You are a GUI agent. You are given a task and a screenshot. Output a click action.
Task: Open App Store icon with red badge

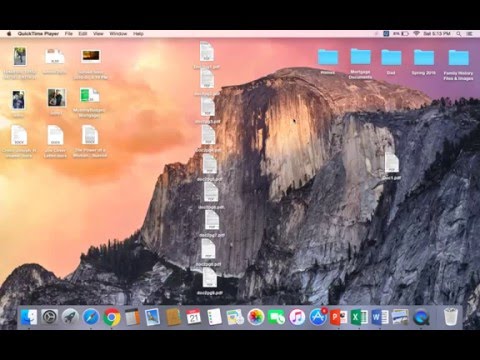click(x=318, y=317)
